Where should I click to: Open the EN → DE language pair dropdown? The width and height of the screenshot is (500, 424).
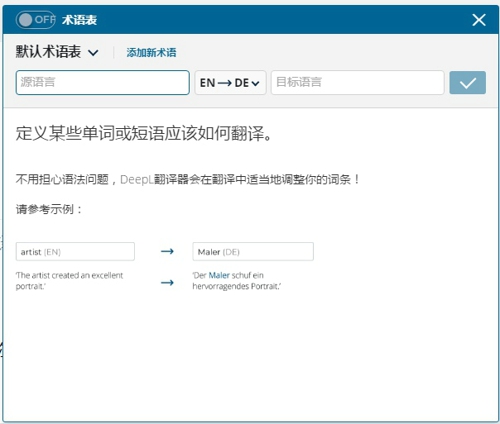(230, 82)
